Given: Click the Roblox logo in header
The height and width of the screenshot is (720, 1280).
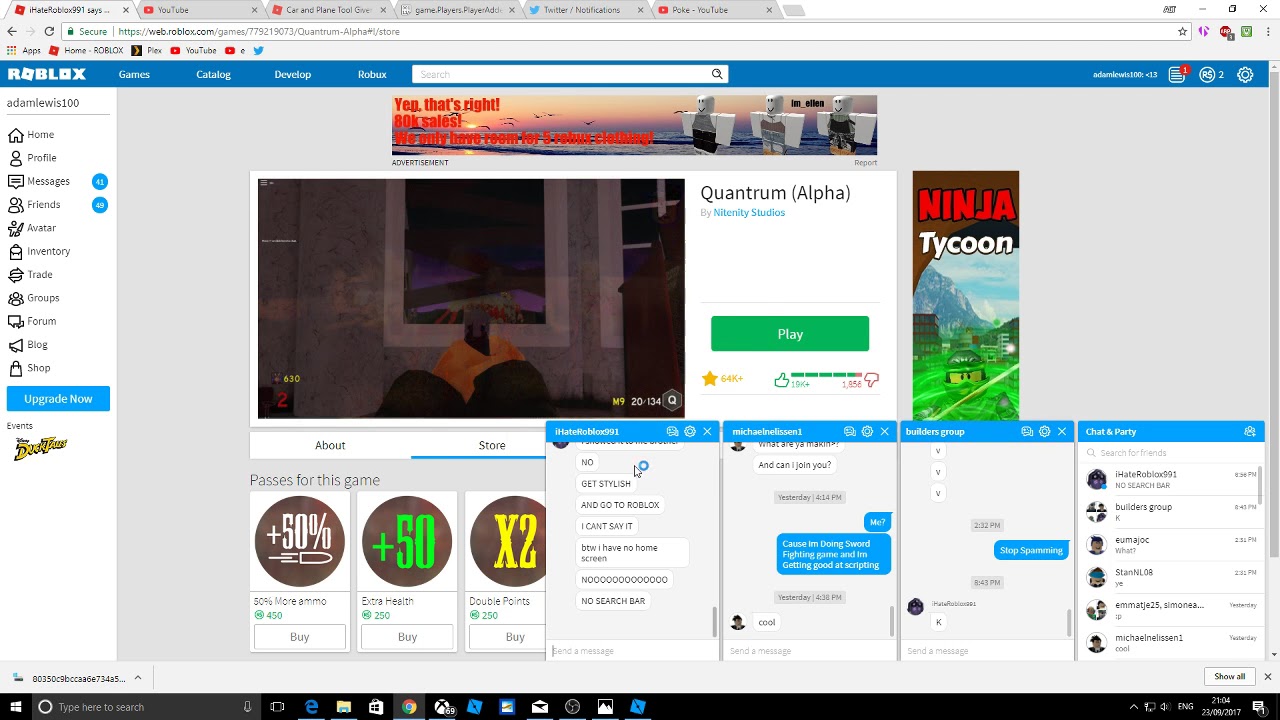Looking at the screenshot, I should [x=47, y=74].
